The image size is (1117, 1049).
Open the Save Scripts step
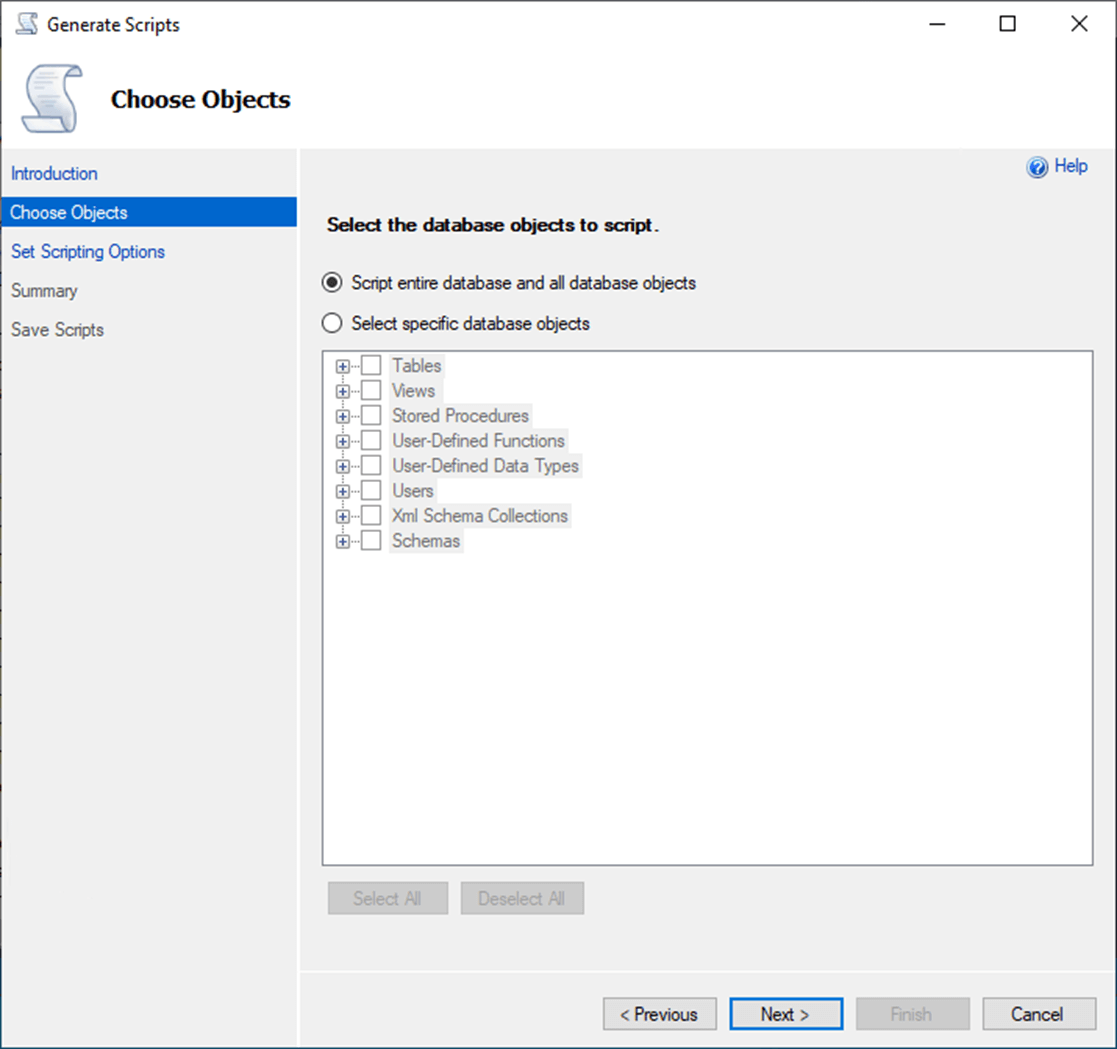click(57, 330)
